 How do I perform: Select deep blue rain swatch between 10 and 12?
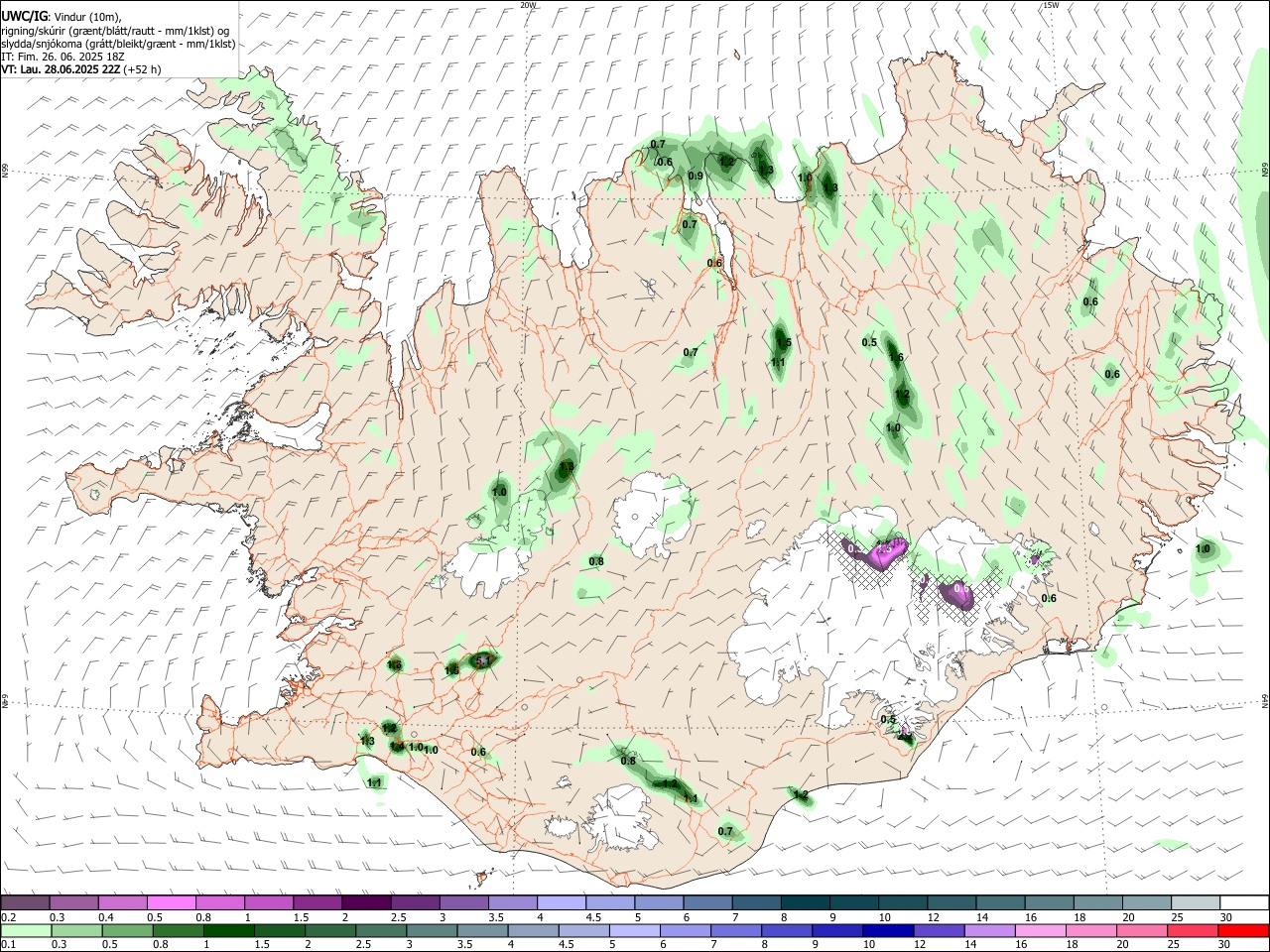tap(890, 931)
